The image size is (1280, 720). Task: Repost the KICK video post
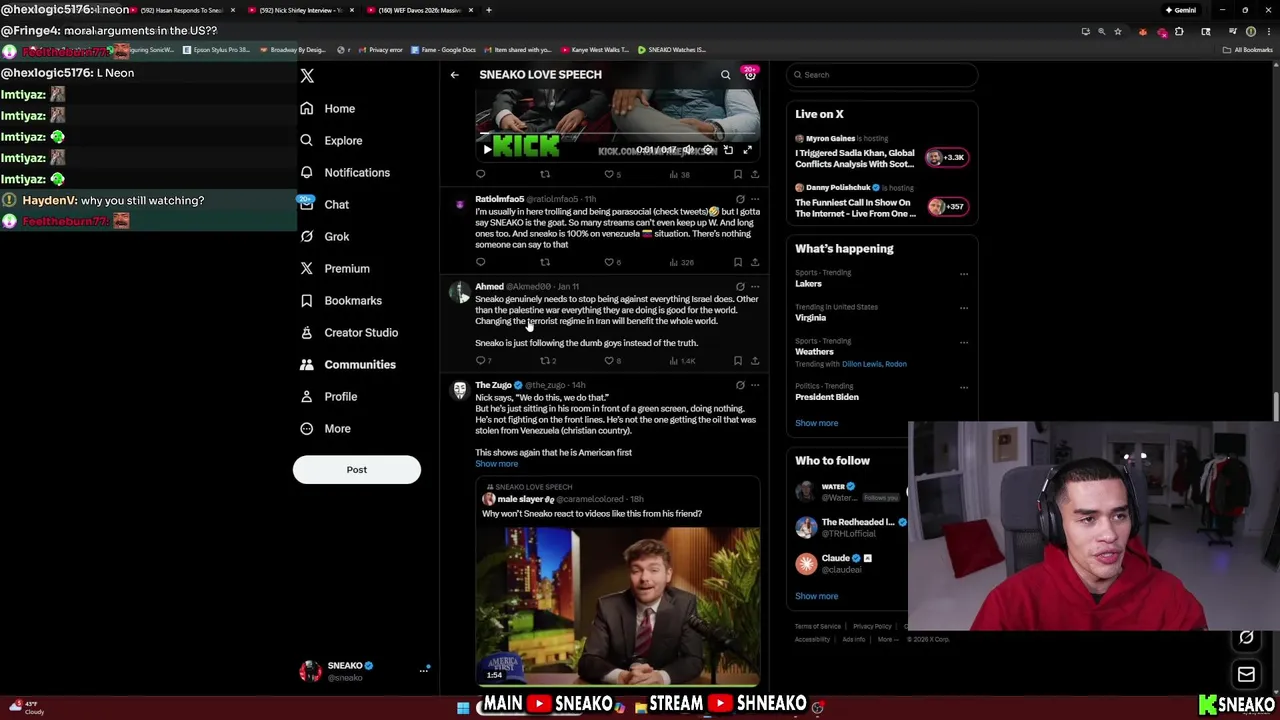point(545,174)
